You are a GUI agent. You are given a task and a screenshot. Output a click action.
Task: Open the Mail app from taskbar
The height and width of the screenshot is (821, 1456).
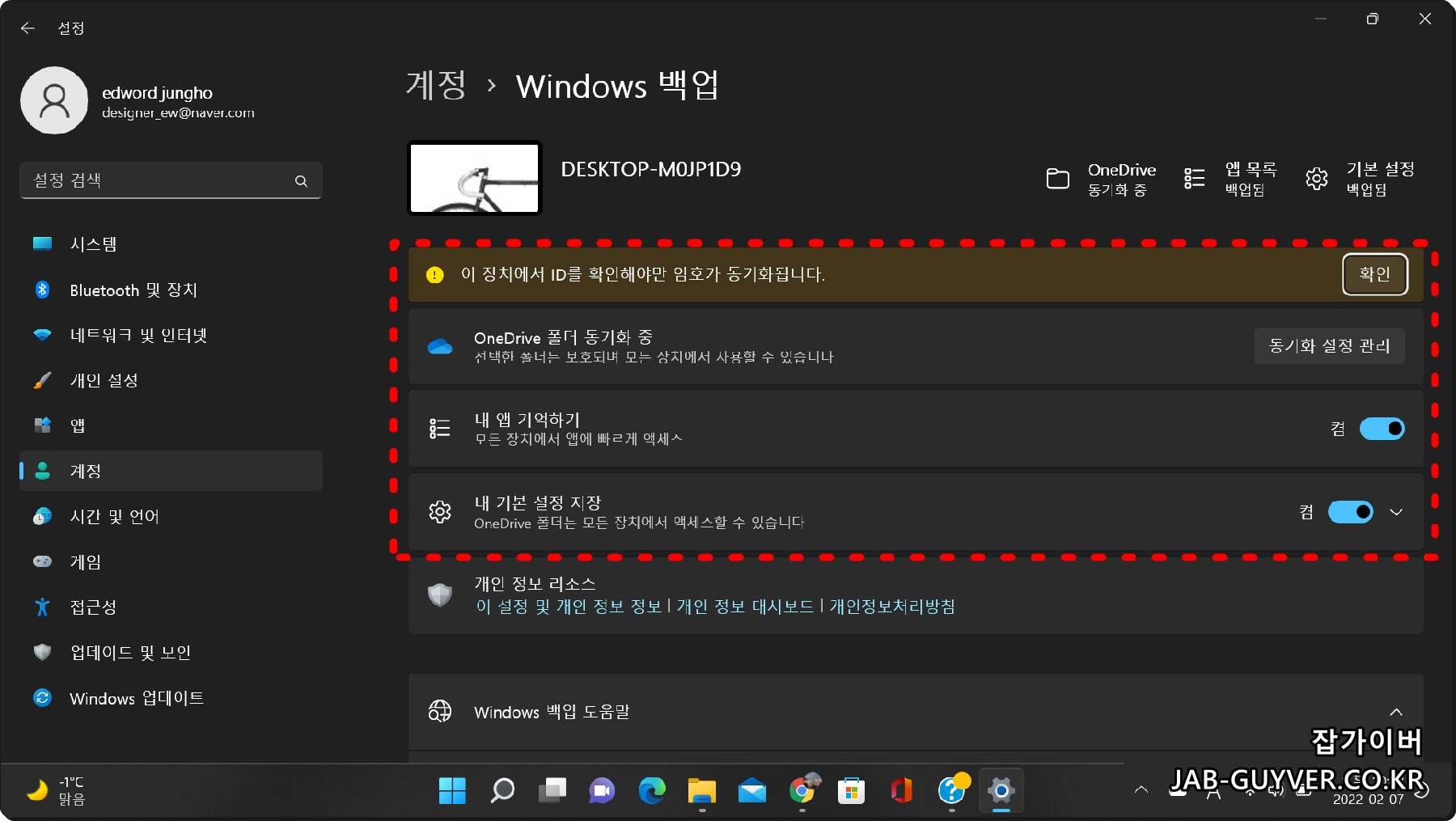click(752, 790)
